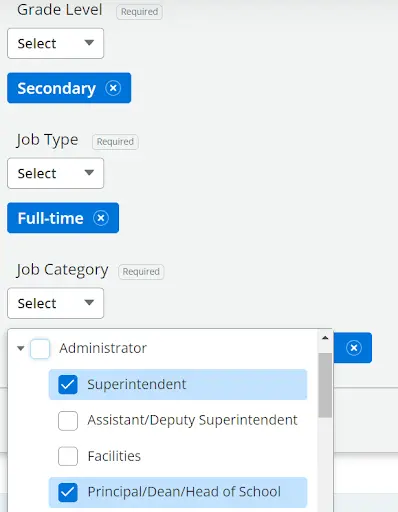Image resolution: width=398 pixels, height=512 pixels.
Task: Open the Job Type Select dropdown
Action: [55, 173]
